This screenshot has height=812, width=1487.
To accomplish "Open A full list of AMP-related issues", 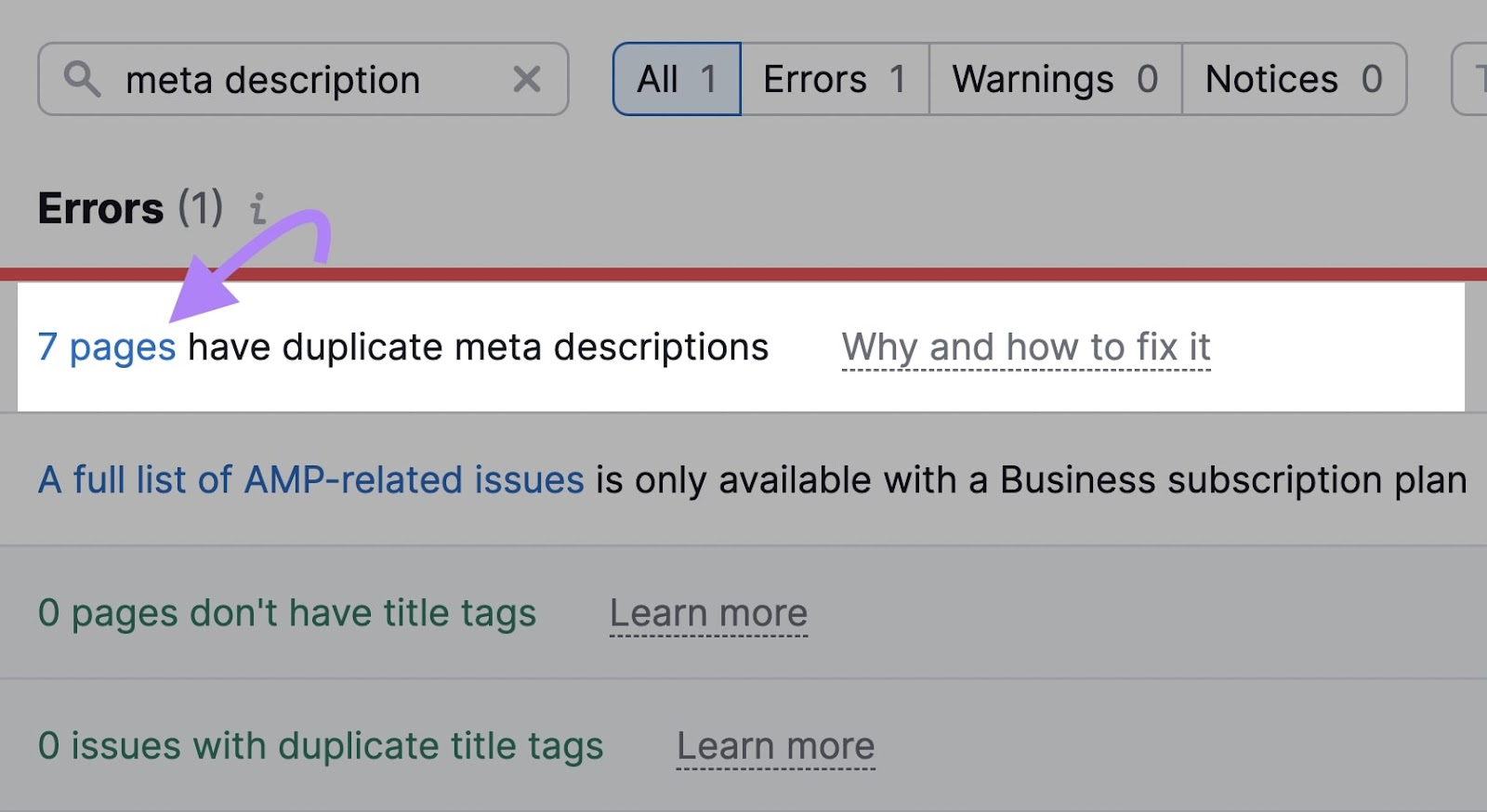I will coord(310,480).
